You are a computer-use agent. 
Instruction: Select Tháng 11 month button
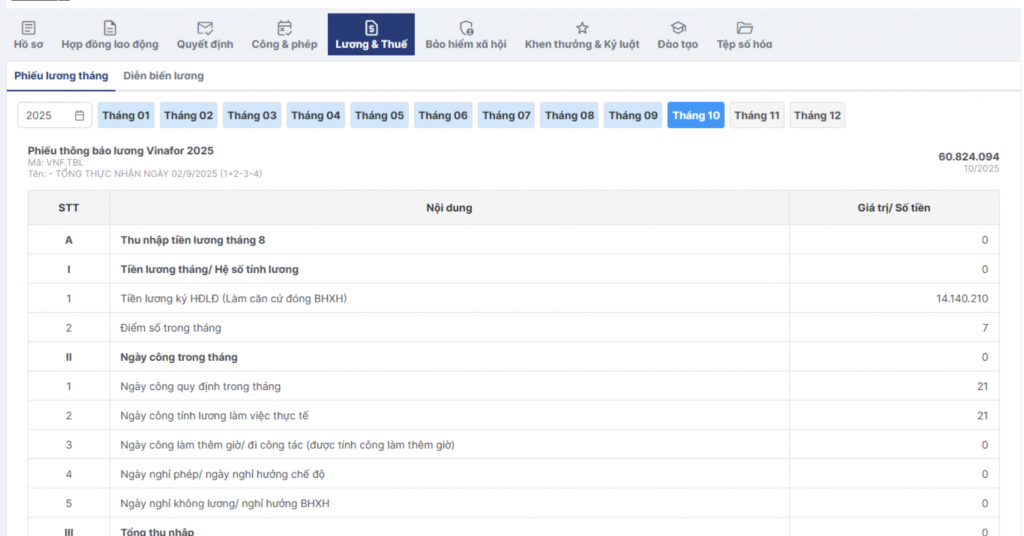pyautogui.click(x=757, y=116)
